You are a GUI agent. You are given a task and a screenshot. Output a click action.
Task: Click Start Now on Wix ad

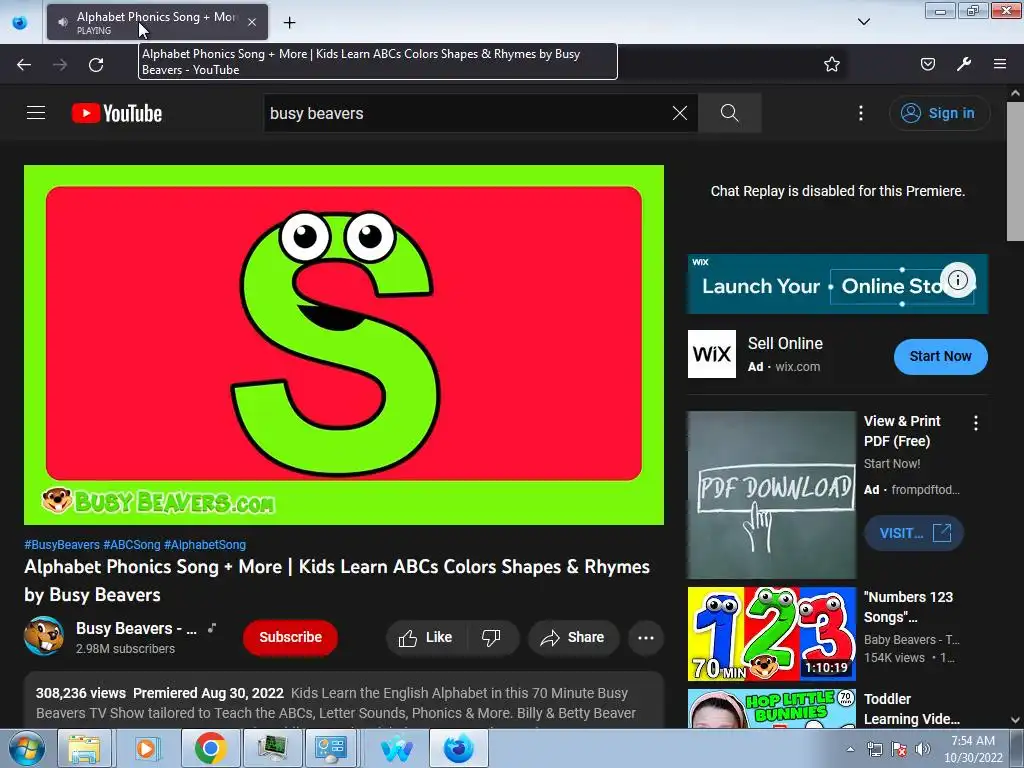(940, 357)
